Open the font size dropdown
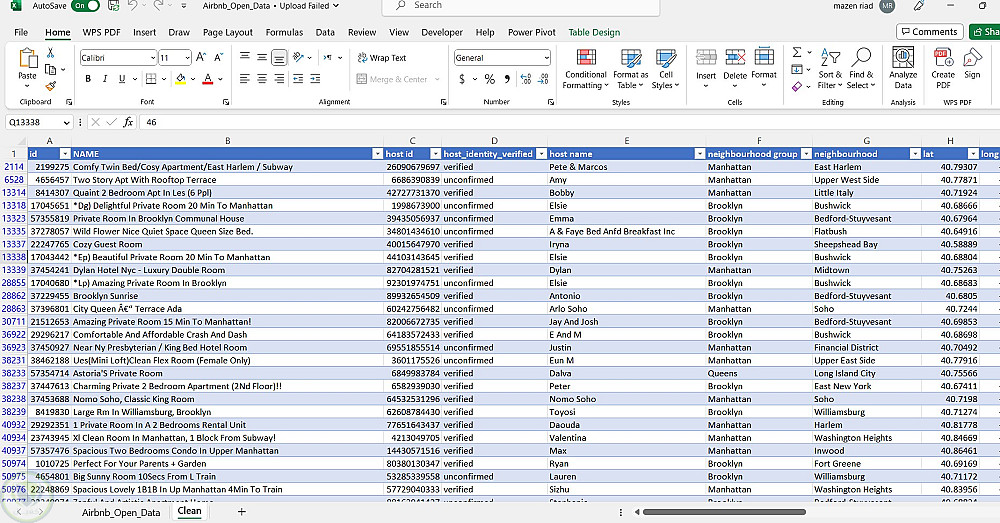Viewport: 1000px width, 523px height. coord(188,58)
